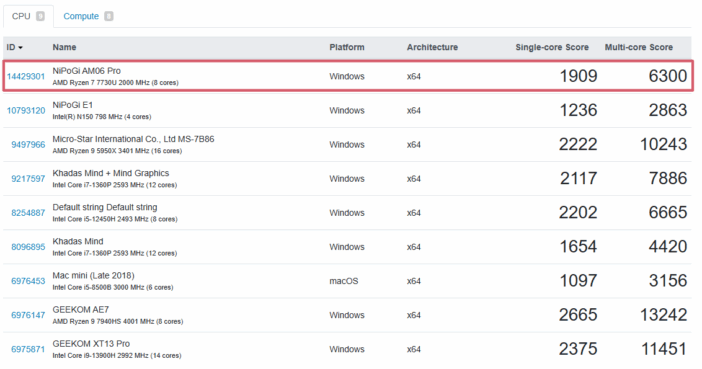The width and height of the screenshot is (702, 369).
Task: Click multi-core score 2863
Action: (668, 110)
